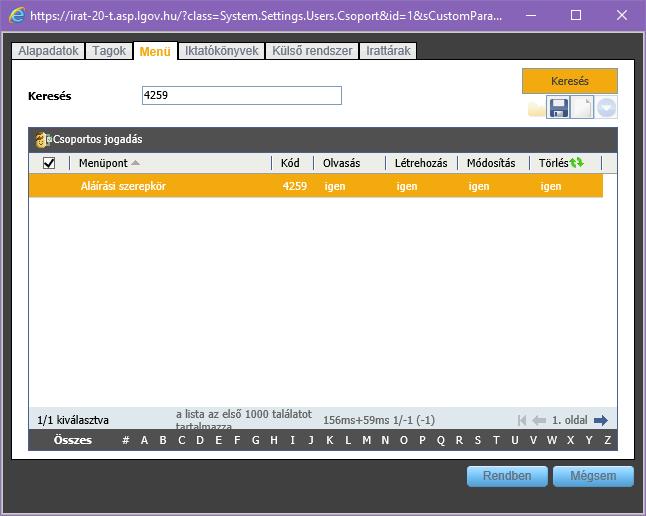The width and height of the screenshot is (646, 516).
Task: Open the Külső rendszer tab
Action: click(x=312, y=51)
